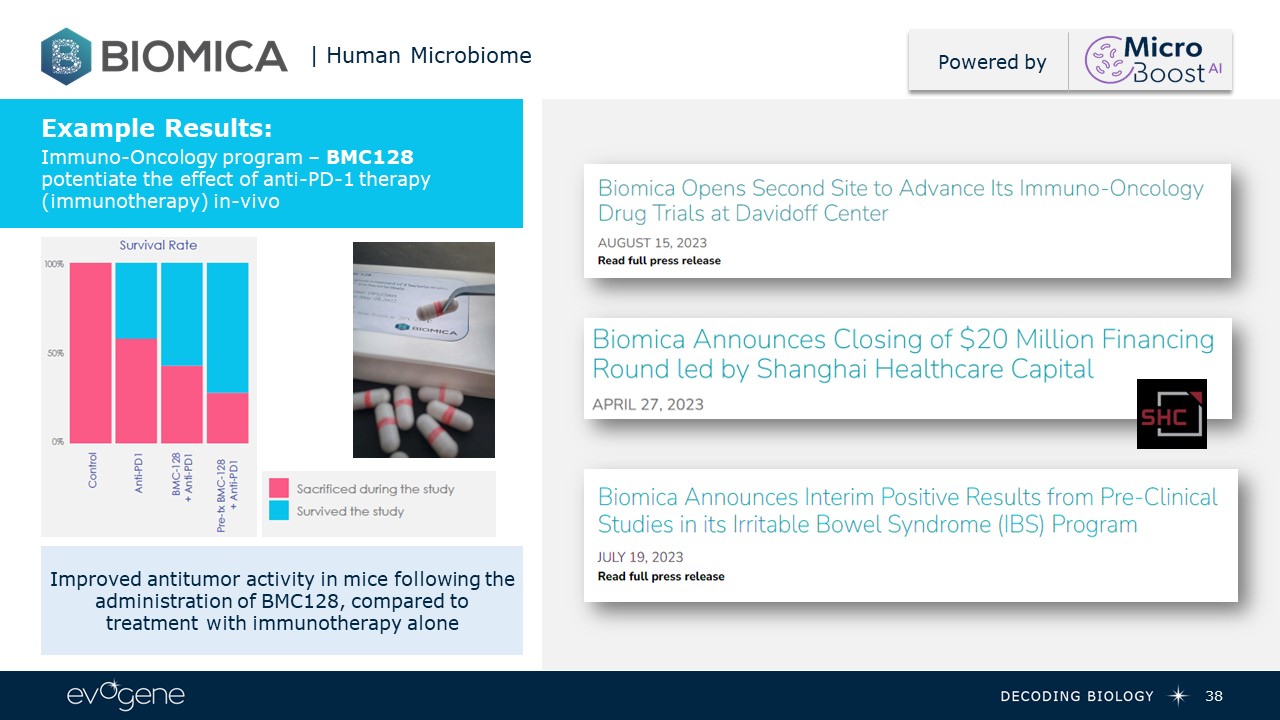This screenshot has height=720, width=1280.
Task: Click the Control bar in survival chart
Action: click(92, 352)
